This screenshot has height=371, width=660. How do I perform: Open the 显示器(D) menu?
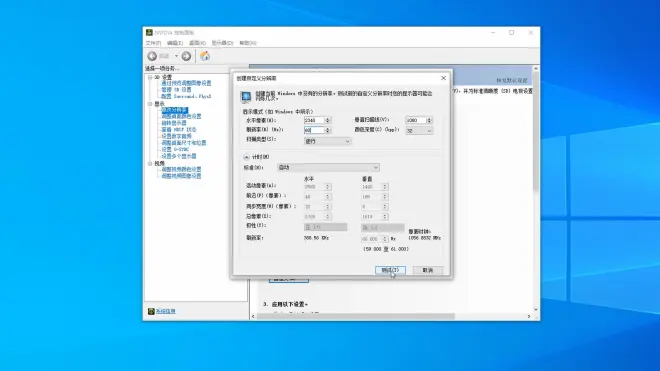[222, 43]
